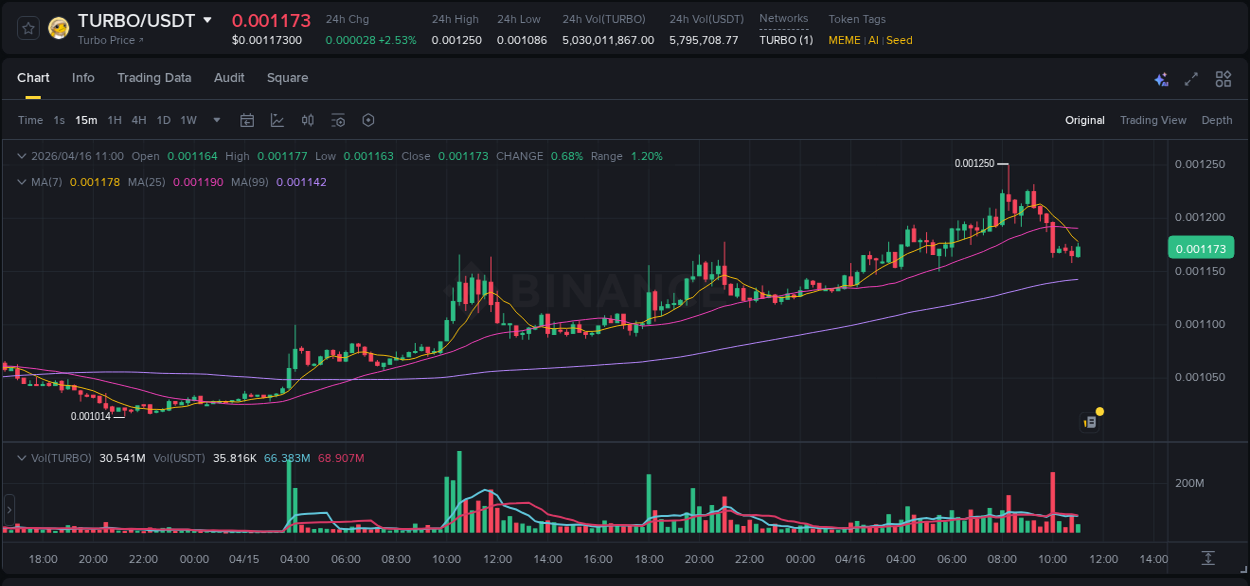Viewport: 1250px width, 586px height.
Task: Open the date range calendar picker
Action: pos(247,120)
